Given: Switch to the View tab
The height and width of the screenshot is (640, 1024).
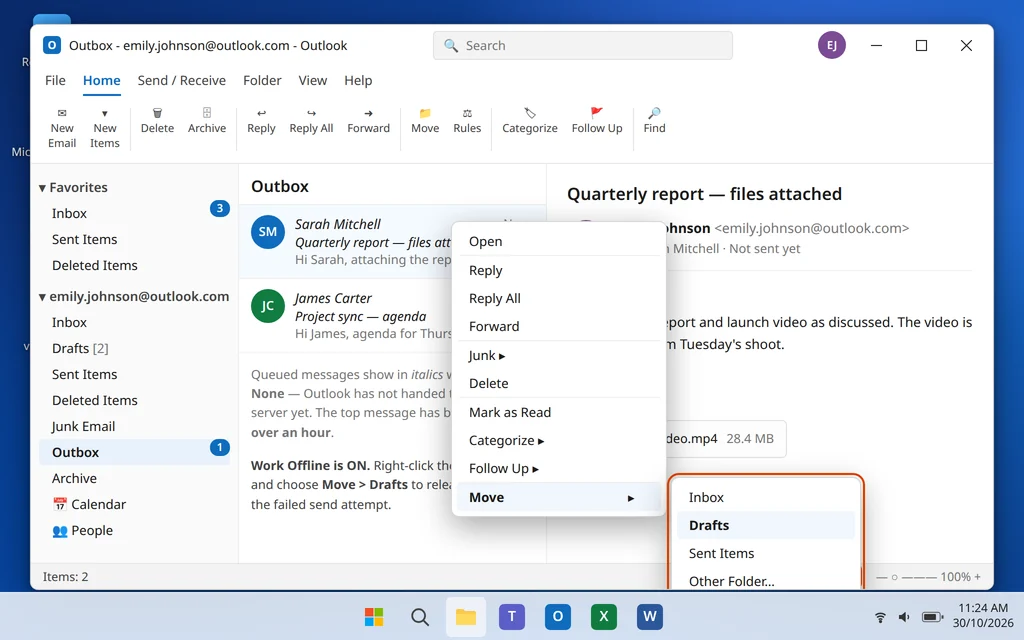Looking at the screenshot, I should pyautogui.click(x=313, y=80).
